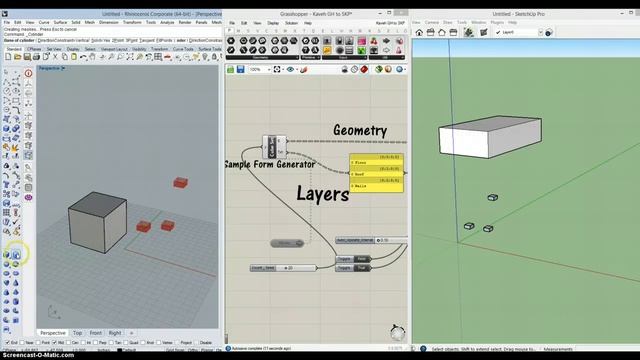Screen dimensions: 640x360
Task: Click the cherry icon in Grasshopper ribbon
Action: point(374,41)
